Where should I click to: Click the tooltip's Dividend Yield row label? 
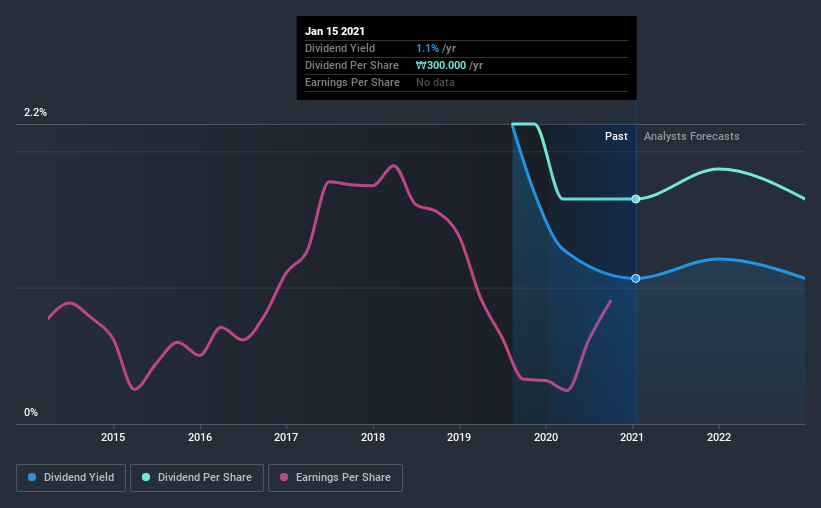point(340,48)
